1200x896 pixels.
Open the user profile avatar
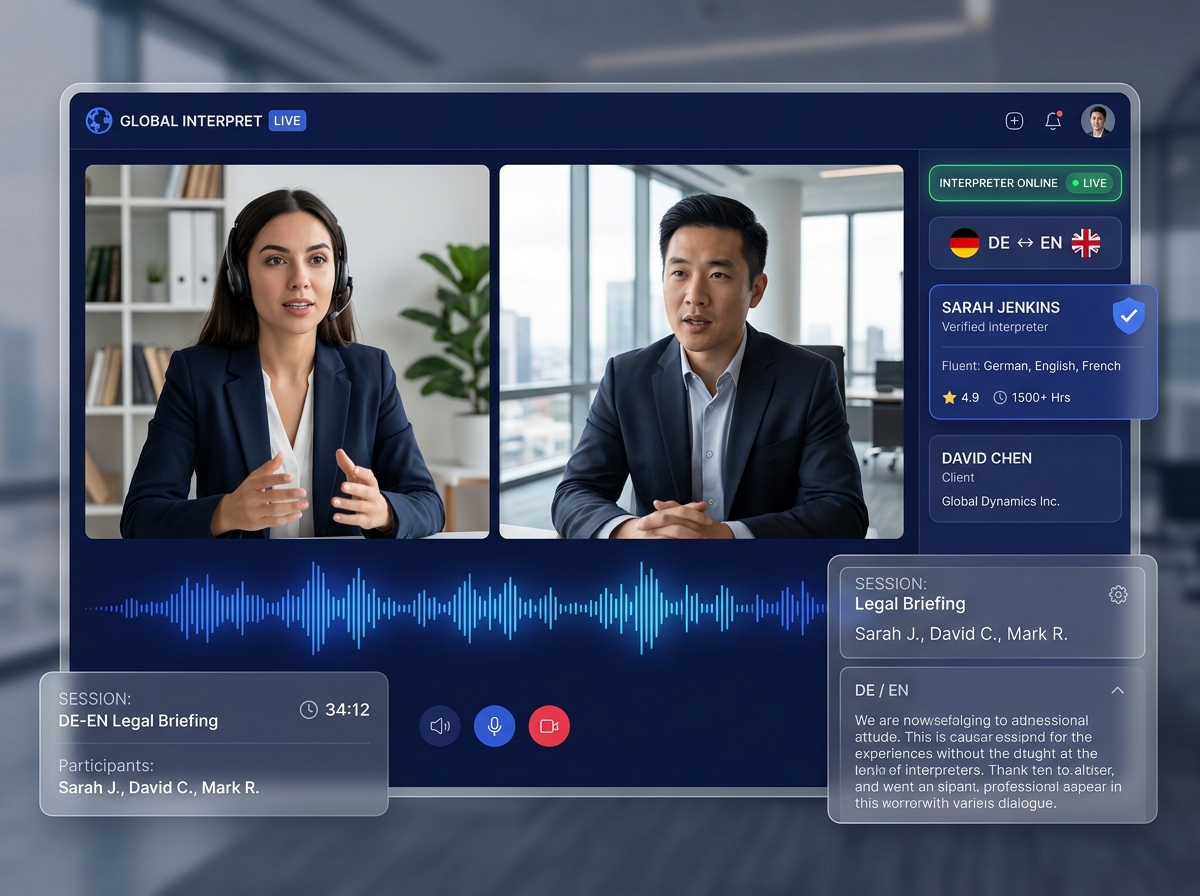[1098, 121]
